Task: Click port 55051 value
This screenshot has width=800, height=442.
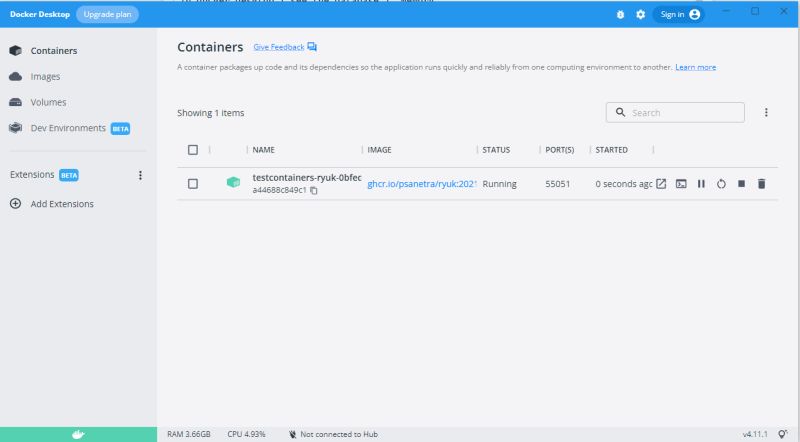Action: pos(557,184)
